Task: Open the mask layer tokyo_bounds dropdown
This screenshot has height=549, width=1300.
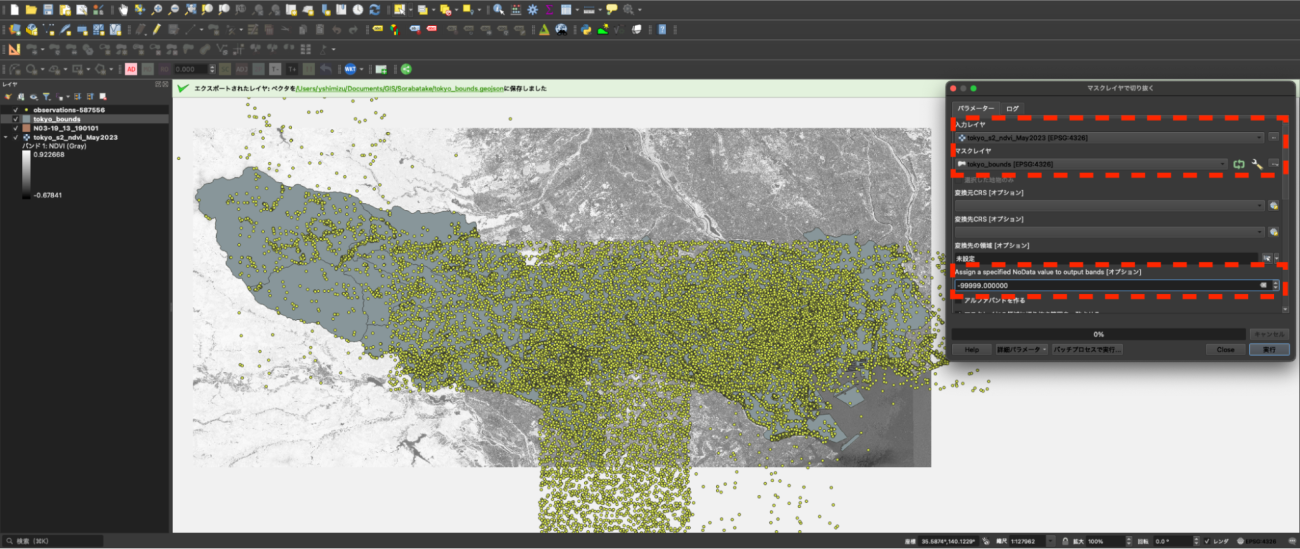Action: (1090, 163)
